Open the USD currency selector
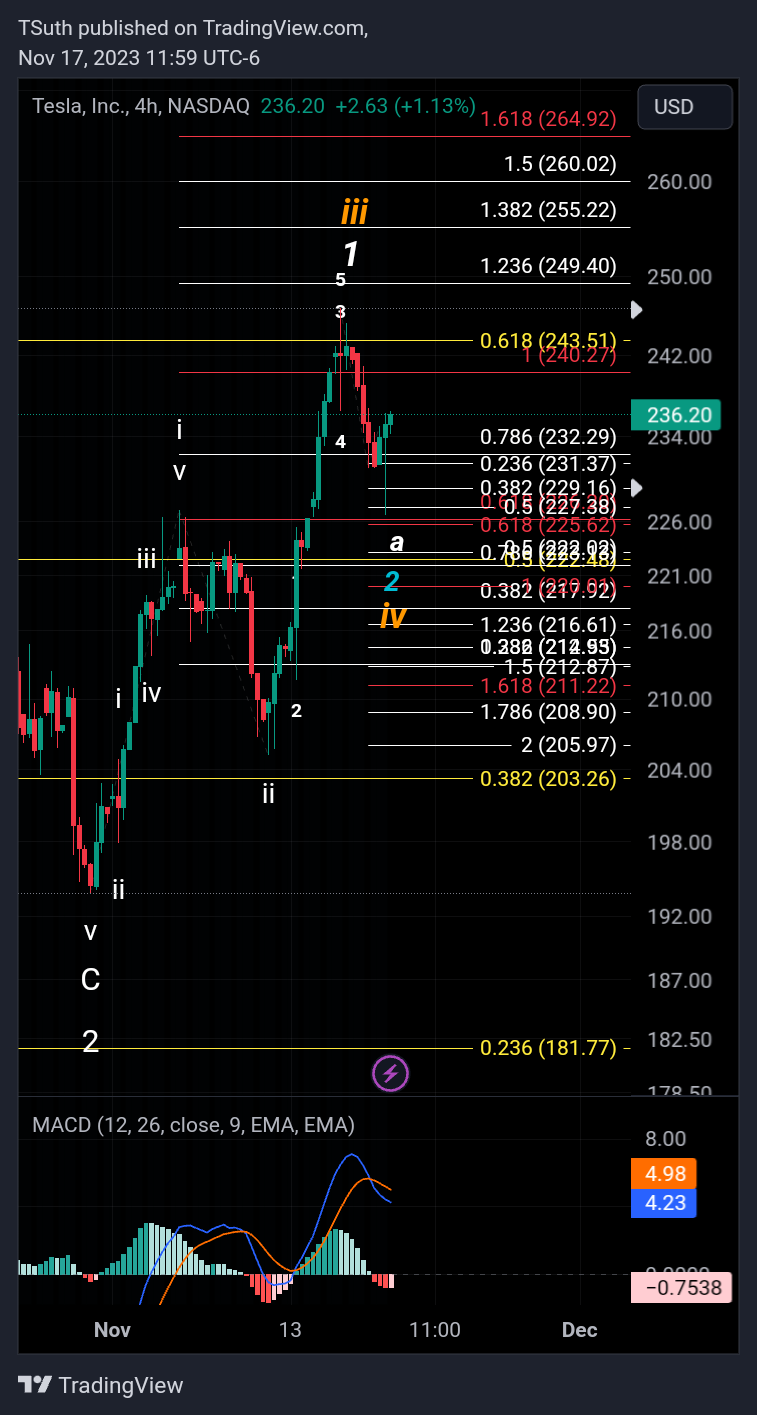 [x=687, y=107]
